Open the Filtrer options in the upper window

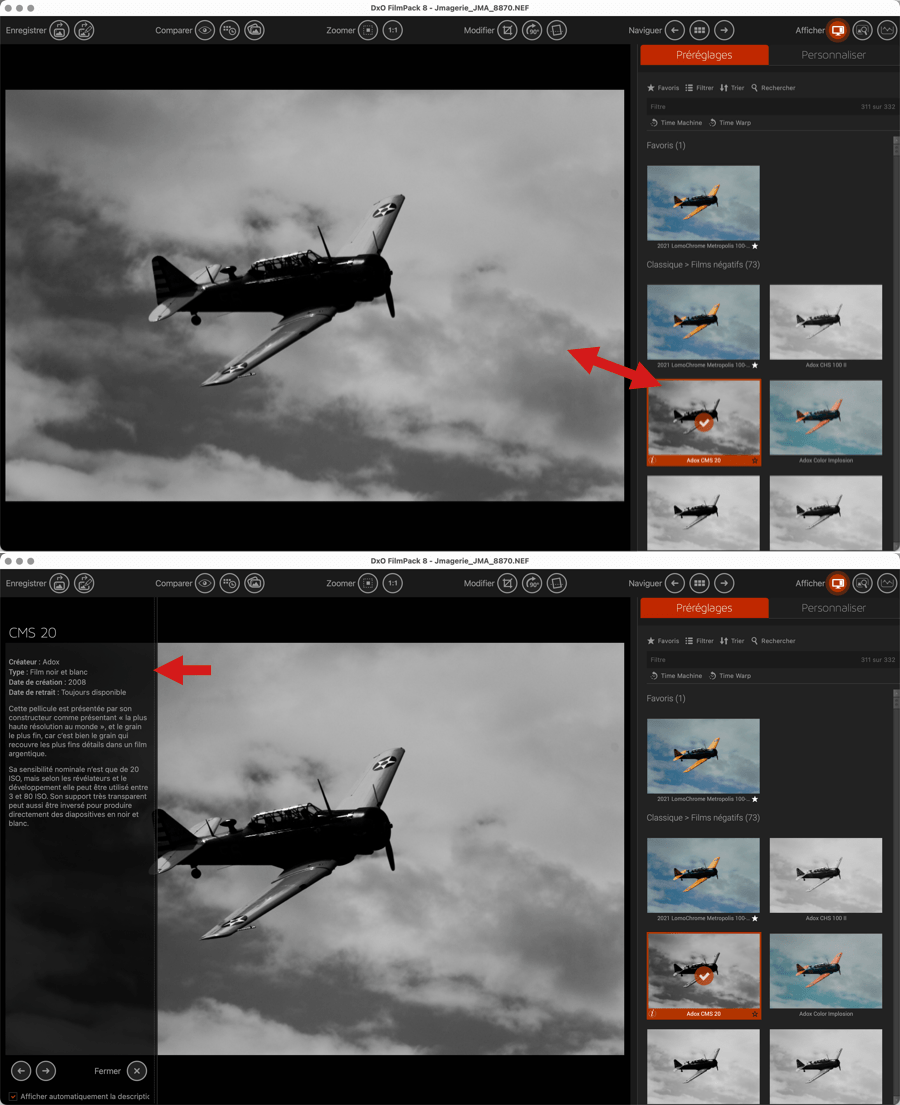click(699, 88)
